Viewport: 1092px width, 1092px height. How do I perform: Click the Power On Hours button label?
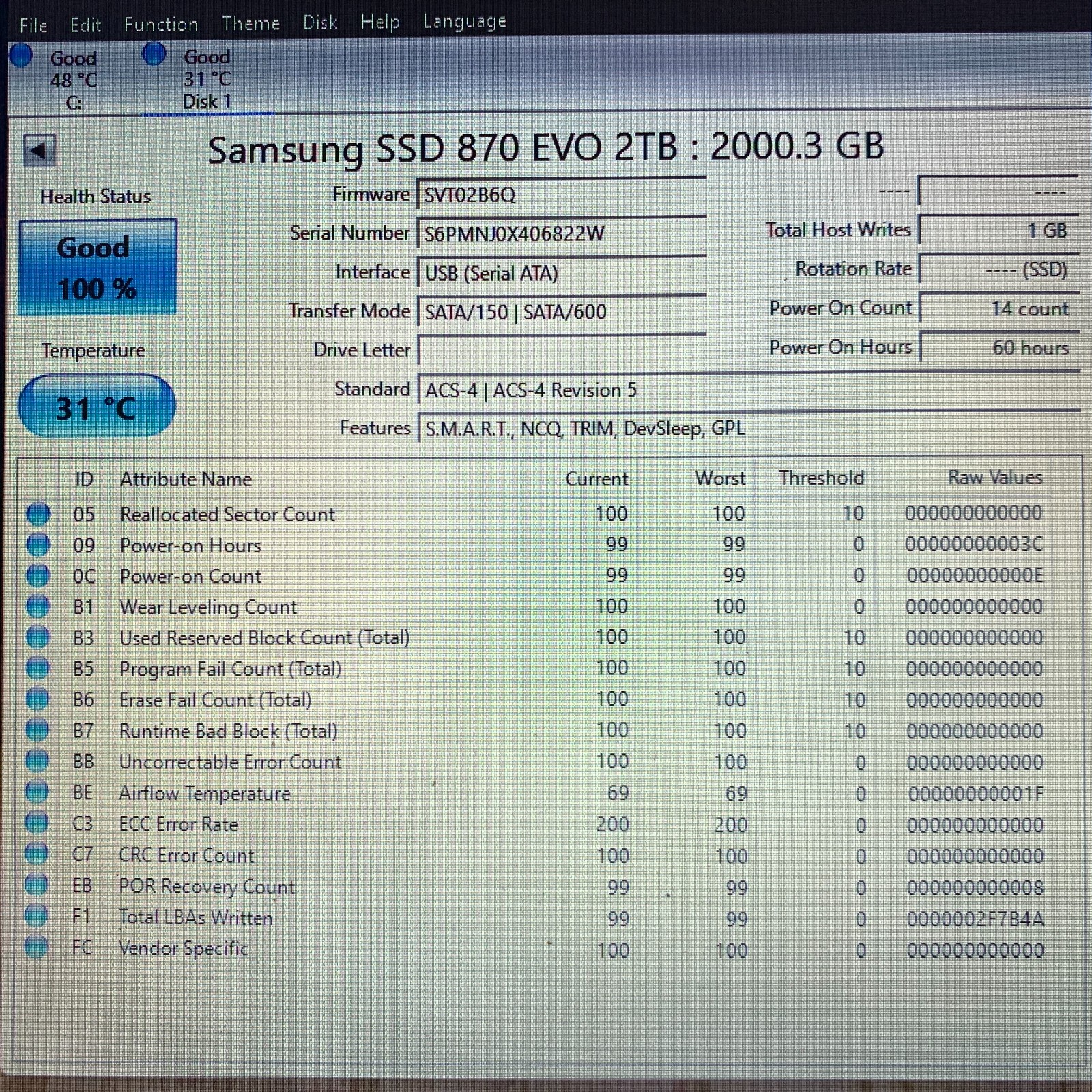pos(840,347)
